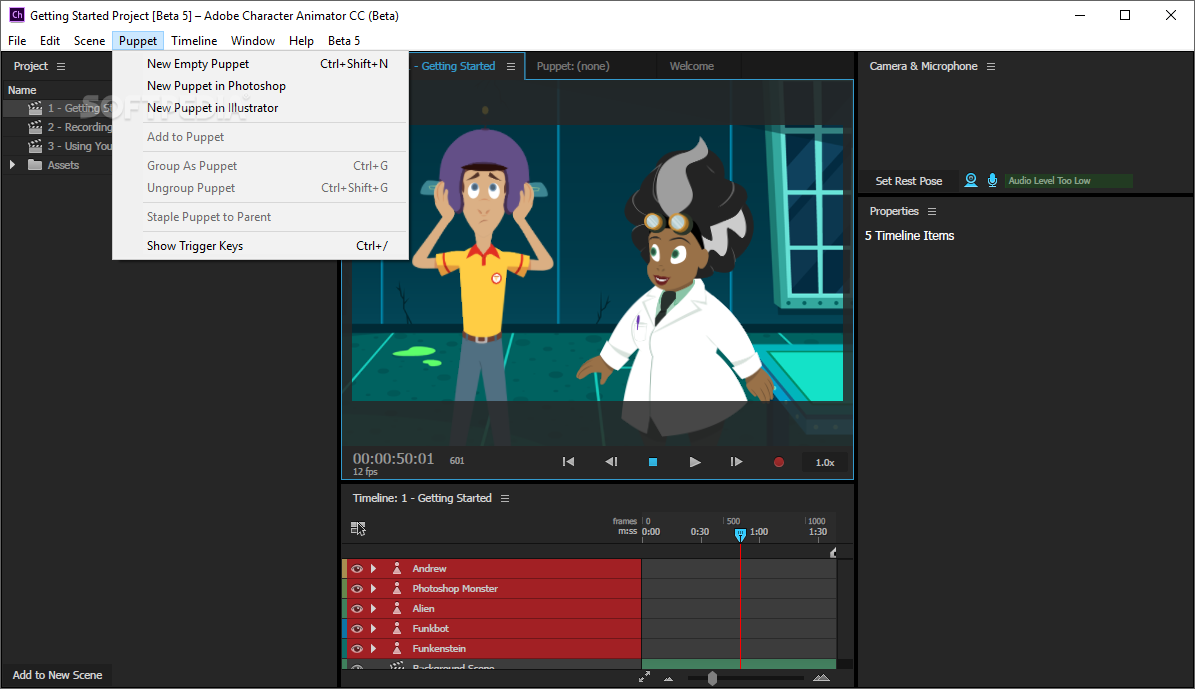Image resolution: width=1195 pixels, height=689 pixels.
Task: Go to the scene start
Action: click(x=568, y=462)
